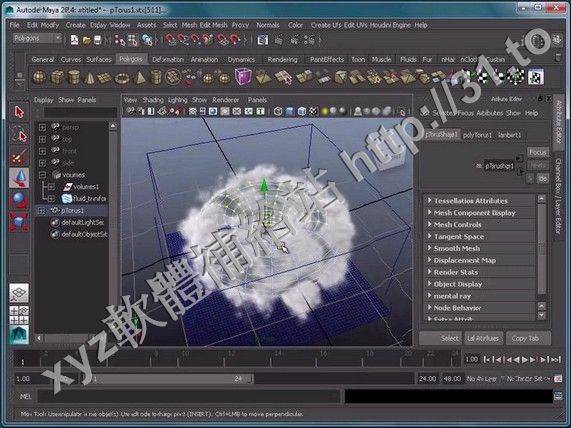The height and width of the screenshot is (428, 571).
Task: Select volumes1 in the outliner
Action: coord(86,186)
